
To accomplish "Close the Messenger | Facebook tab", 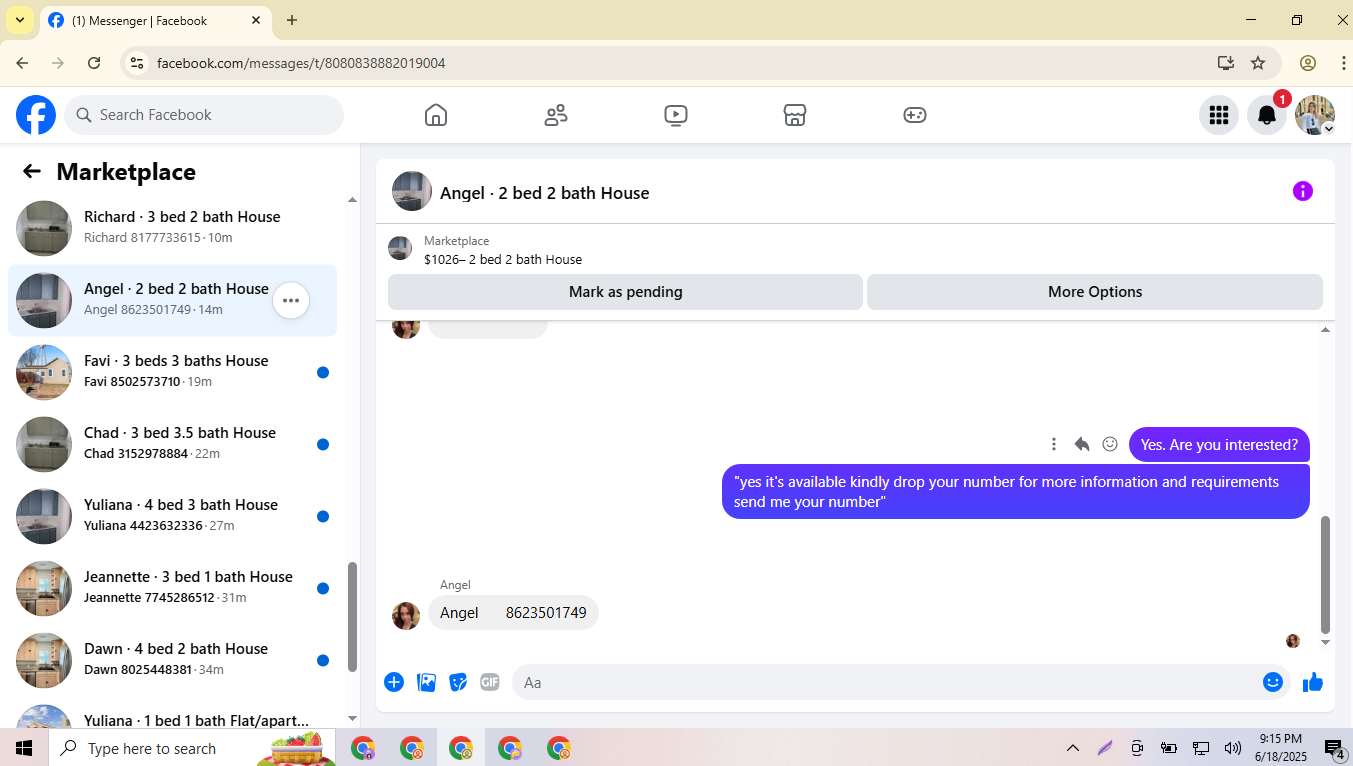I will click(x=256, y=20).
